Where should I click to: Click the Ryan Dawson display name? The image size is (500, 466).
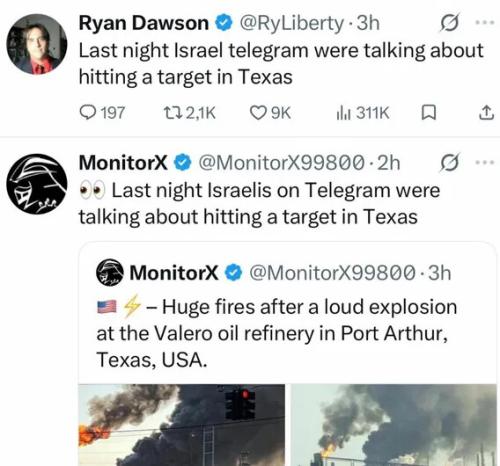144,23
